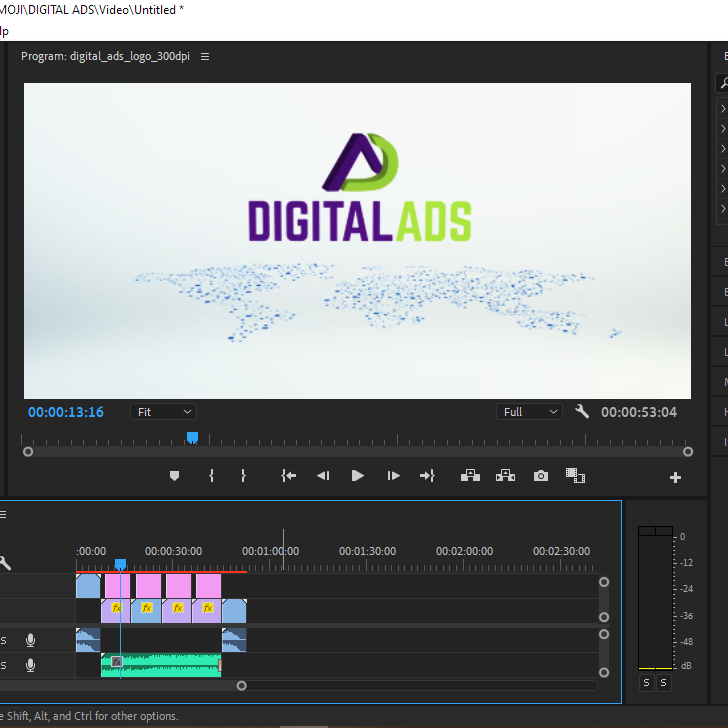728x728 pixels.
Task: Open the program monitor wrench settings menu
Action: (582, 412)
